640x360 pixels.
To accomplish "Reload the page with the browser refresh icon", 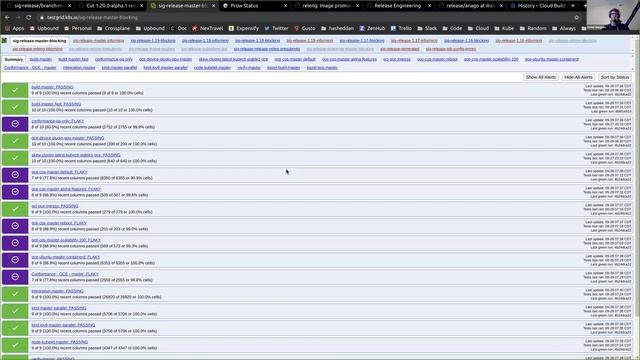I will click(x=29, y=18).
